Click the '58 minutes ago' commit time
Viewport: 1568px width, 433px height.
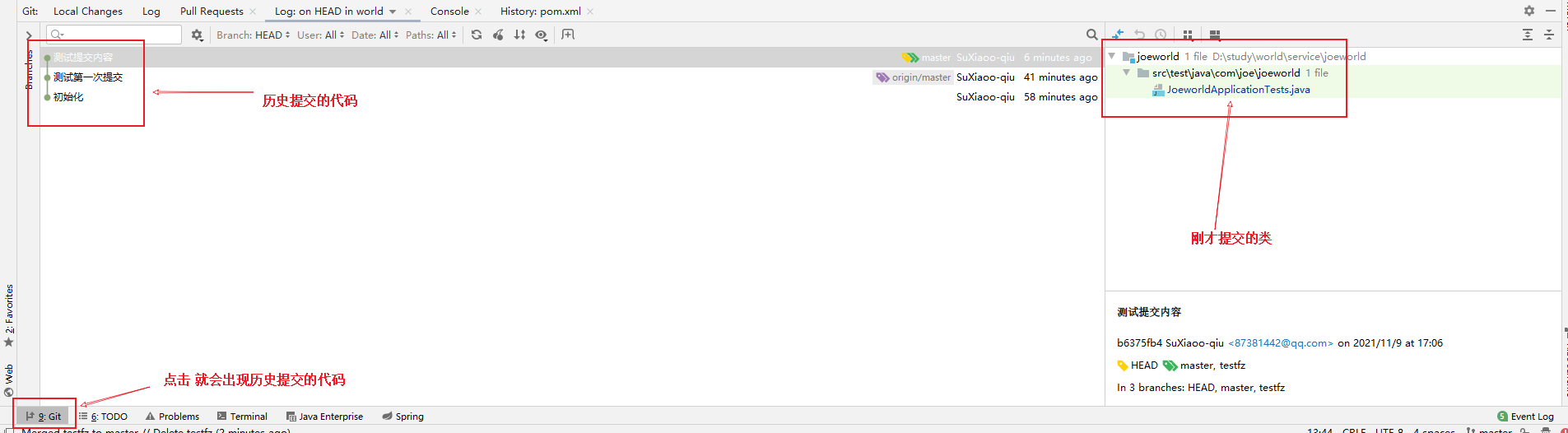[1060, 97]
